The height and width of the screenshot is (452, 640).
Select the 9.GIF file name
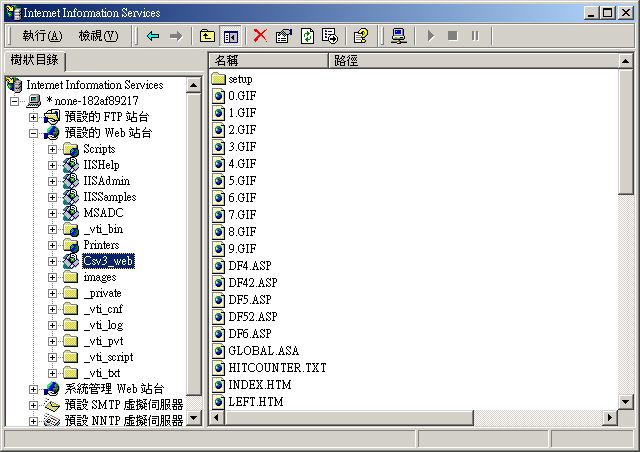(x=242, y=249)
